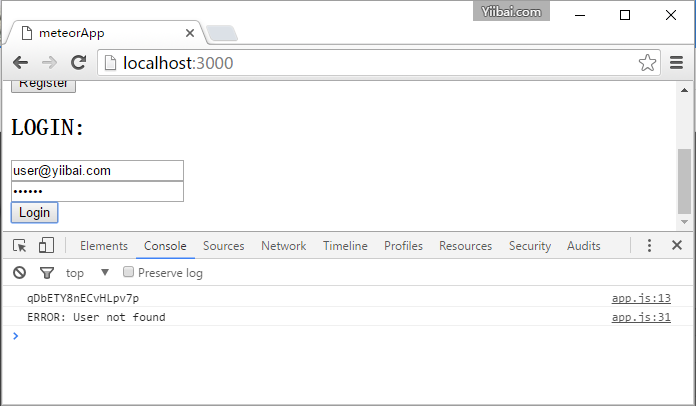Close the DevTools panel
The image size is (696, 406).
coord(677,246)
